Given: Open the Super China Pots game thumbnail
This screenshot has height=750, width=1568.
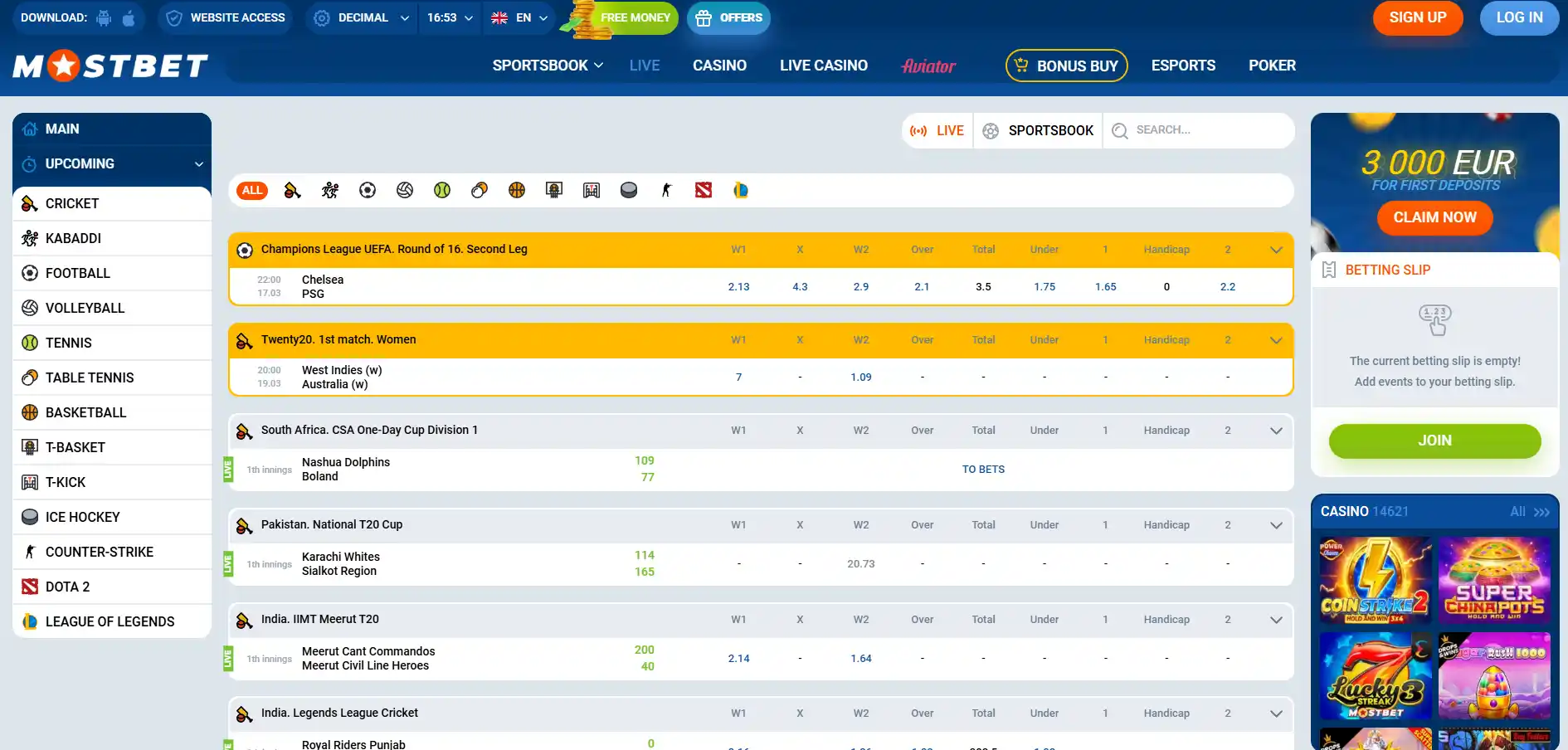Looking at the screenshot, I should (x=1494, y=581).
